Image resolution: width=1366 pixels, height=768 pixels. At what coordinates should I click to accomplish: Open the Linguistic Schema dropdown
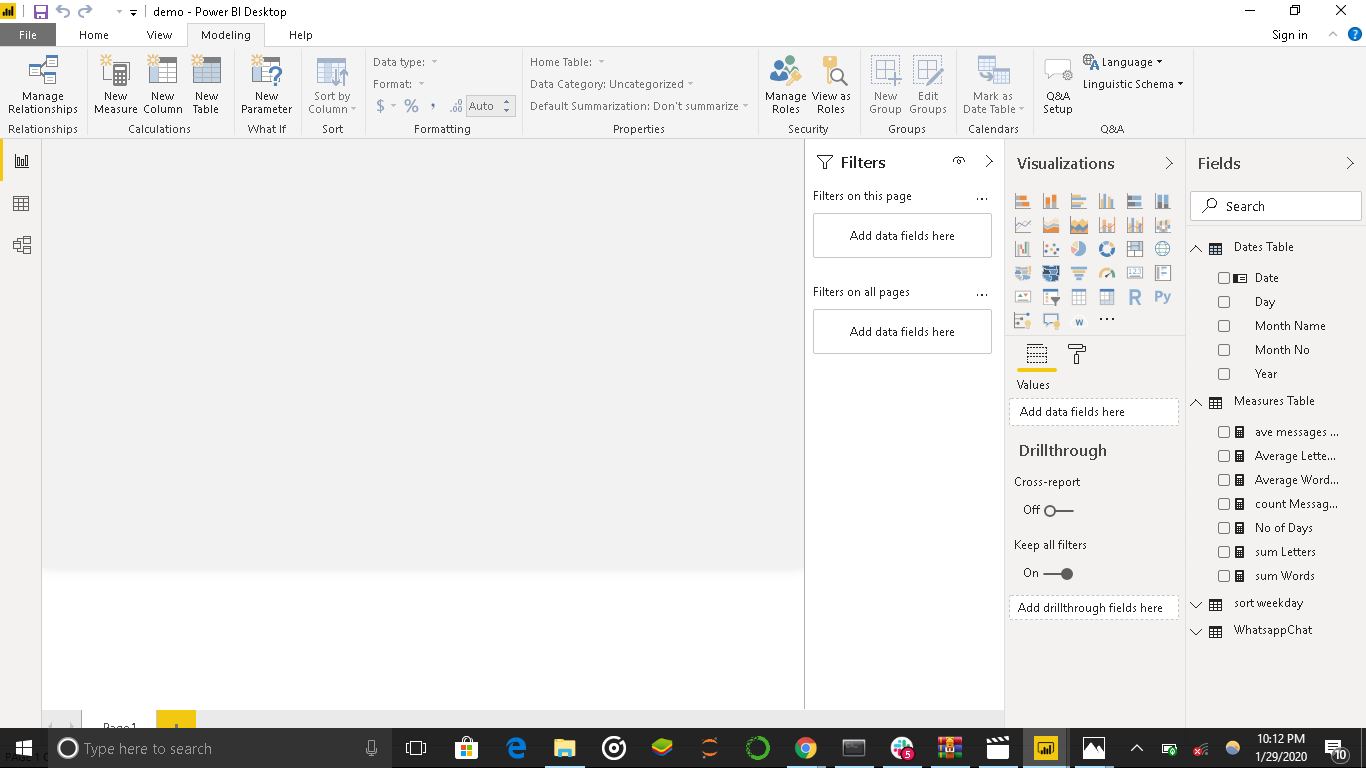pyautogui.click(x=1133, y=84)
